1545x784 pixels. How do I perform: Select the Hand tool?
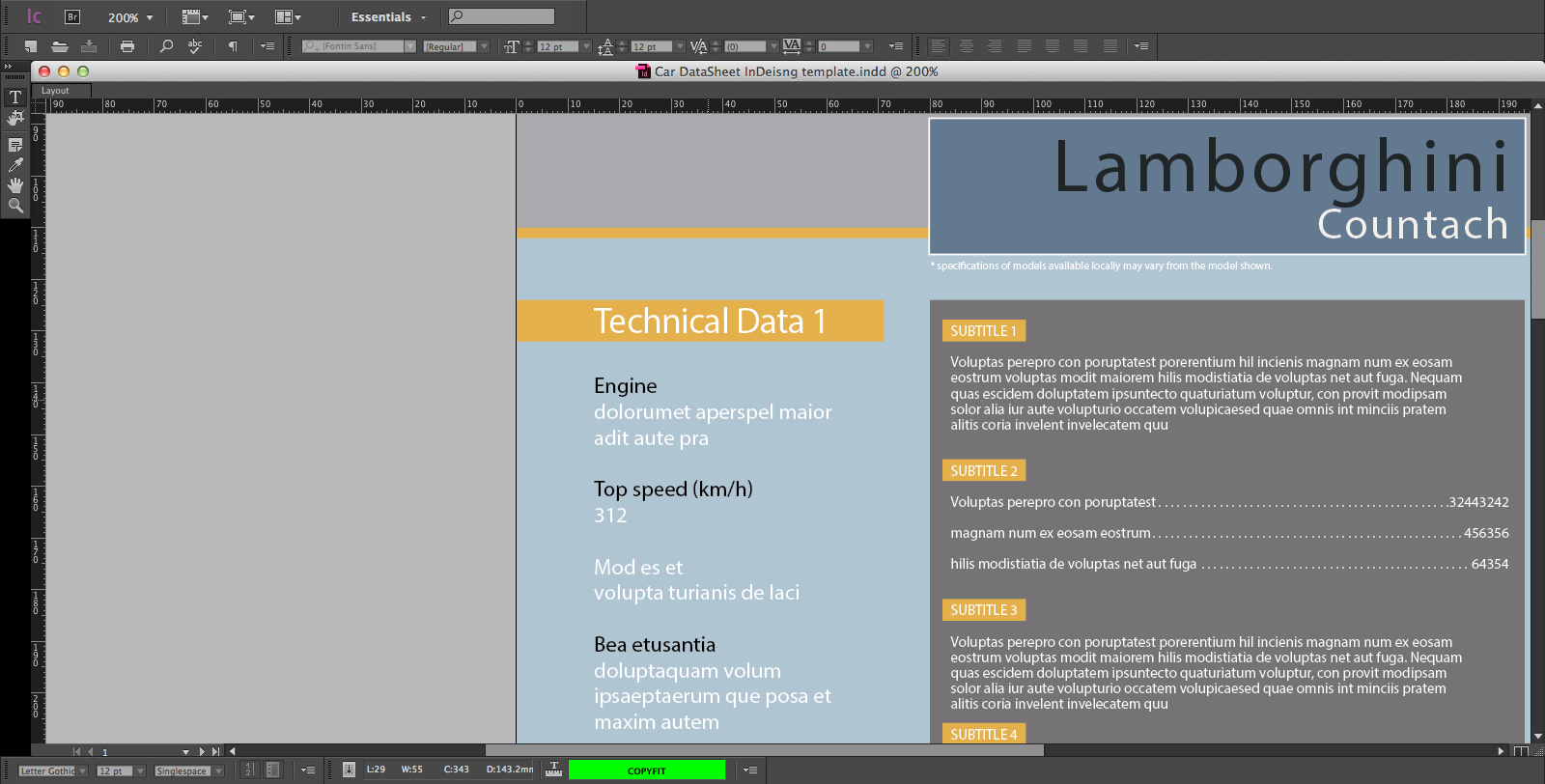[15, 185]
